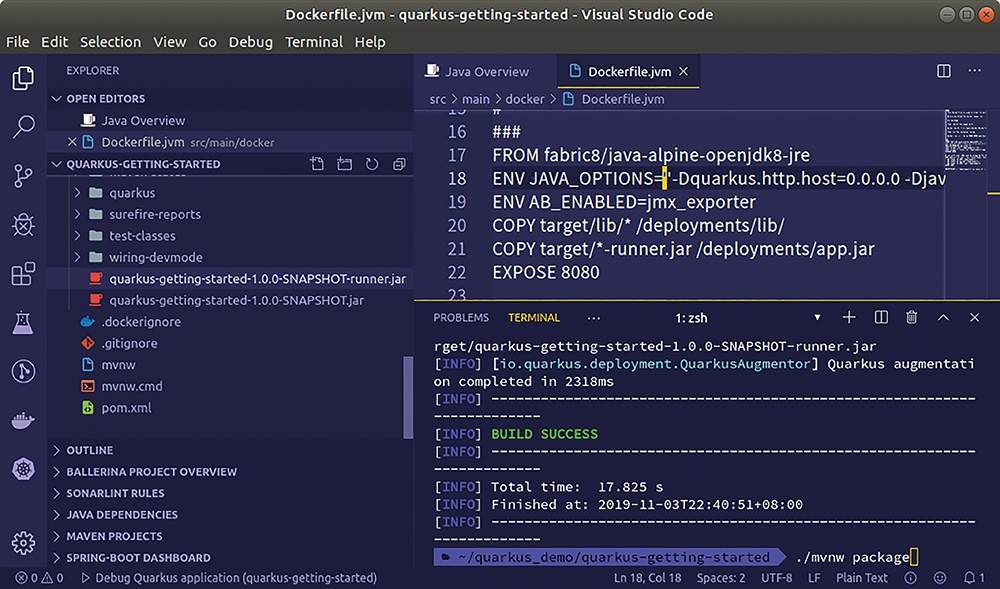
Task: Open the terminal selector dropdown 1: zsh
Action: pyautogui.click(x=747, y=317)
